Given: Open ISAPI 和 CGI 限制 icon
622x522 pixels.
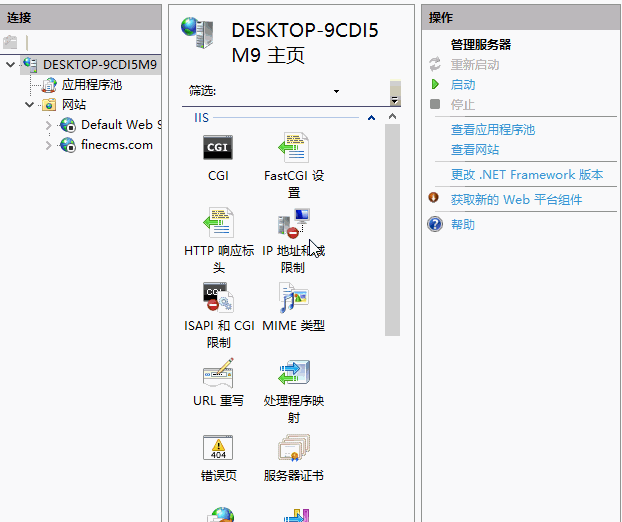Looking at the screenshot, I should click(x=218, y=298).
